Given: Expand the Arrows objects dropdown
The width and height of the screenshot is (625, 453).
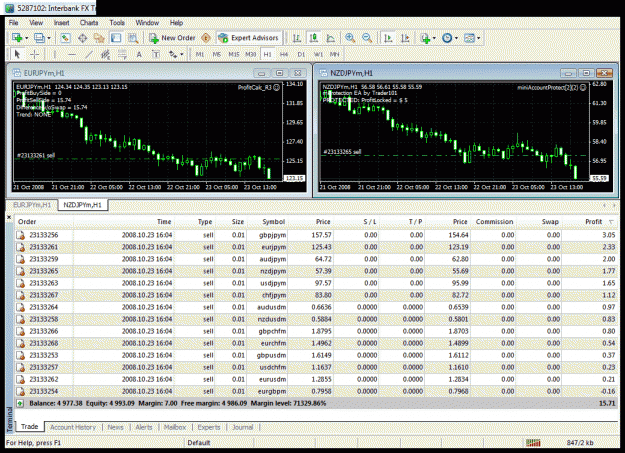Looking at the screenshot, I should pos(181,55).
